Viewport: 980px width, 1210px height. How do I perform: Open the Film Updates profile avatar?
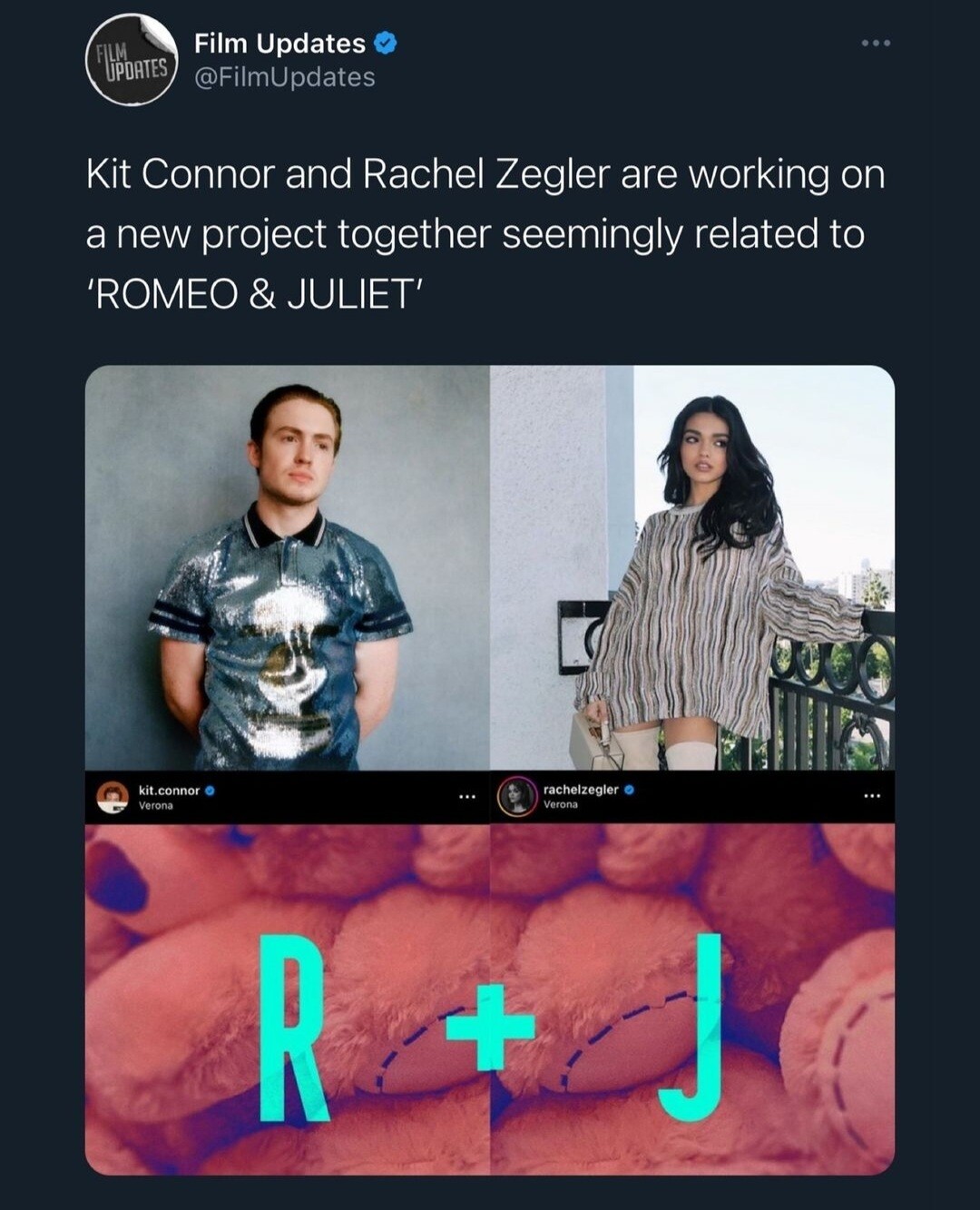[x=132, y=60]
